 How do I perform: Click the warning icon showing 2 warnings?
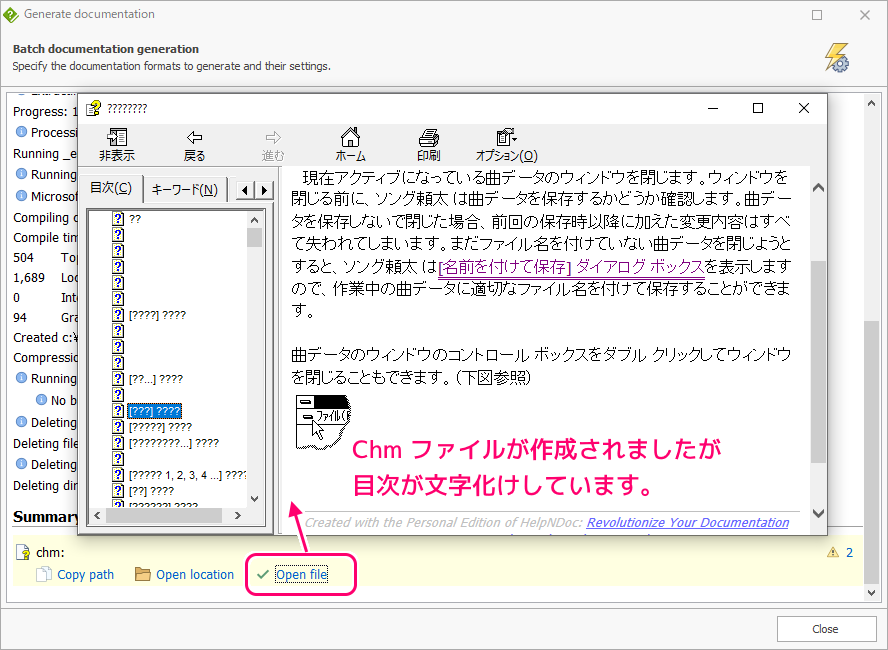point(833,551)
